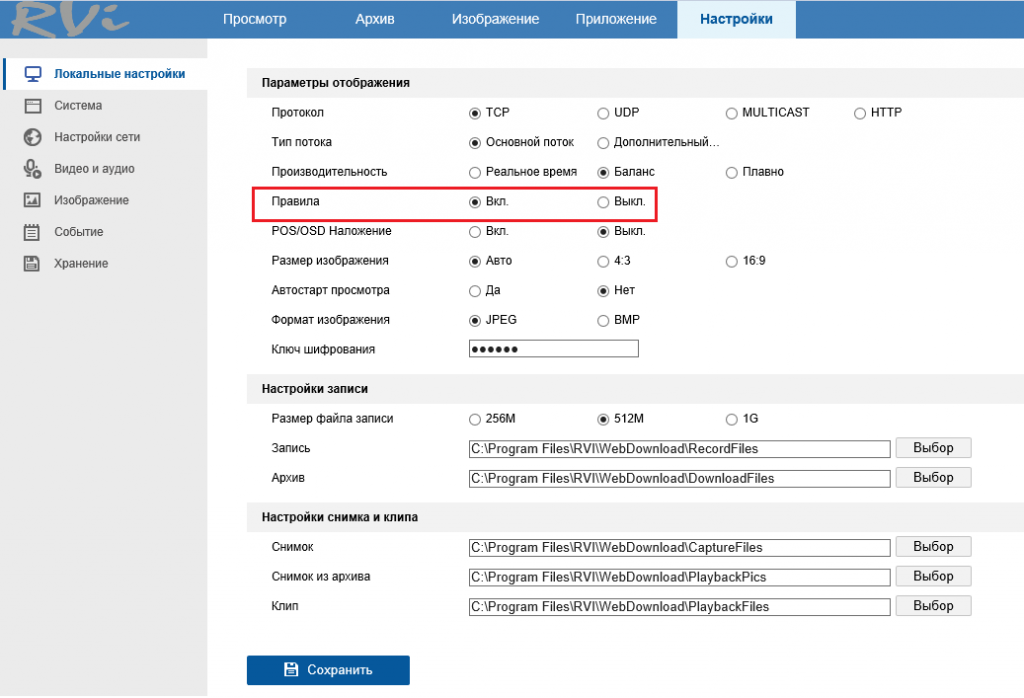The height and width of the screenshot is (698, 1024).
Task: Select BMP image format
Action: point(603,321)
